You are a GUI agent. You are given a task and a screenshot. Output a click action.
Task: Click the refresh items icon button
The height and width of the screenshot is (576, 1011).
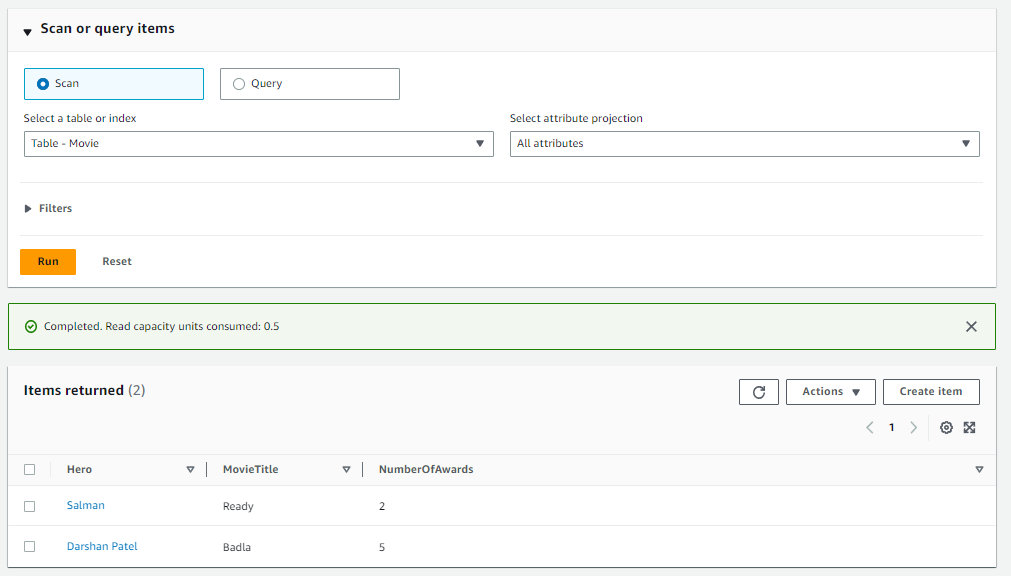(x=758, y=392)
